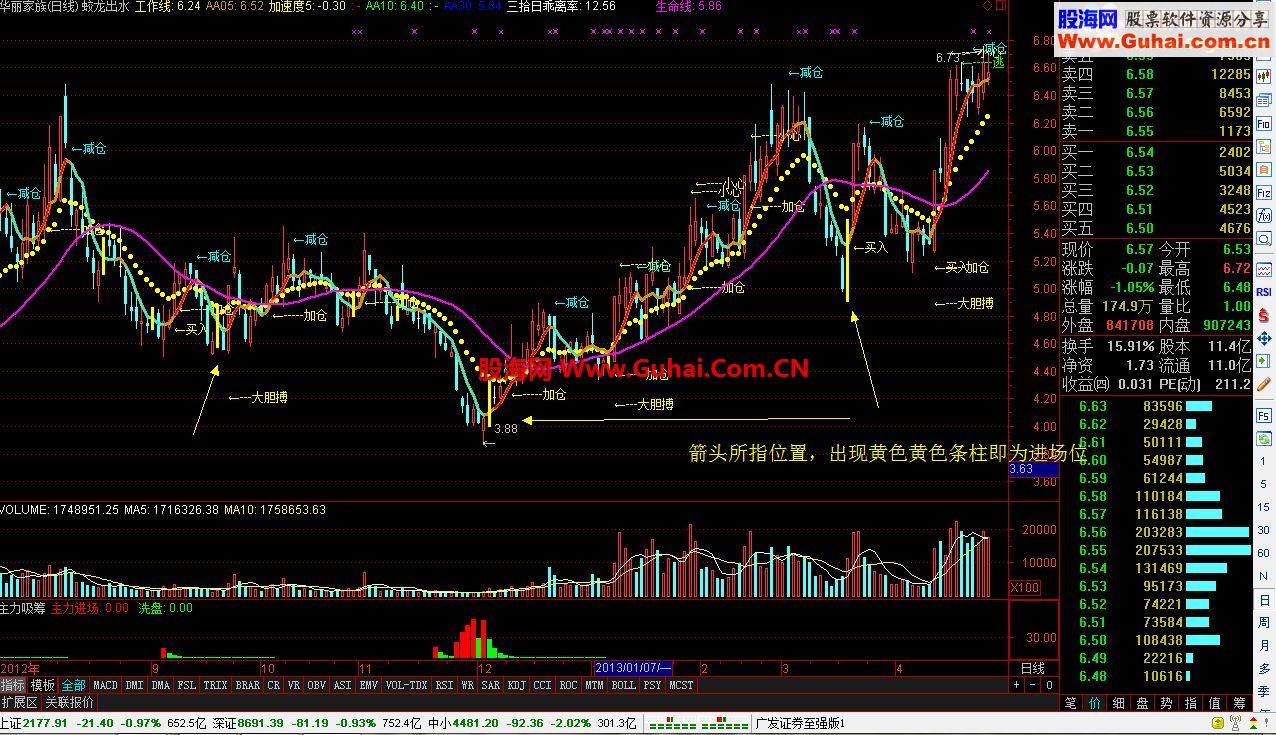This screenshot has width=1276, height=735.
Task: Switch to 值 value tab
Action: [1215, 703]
